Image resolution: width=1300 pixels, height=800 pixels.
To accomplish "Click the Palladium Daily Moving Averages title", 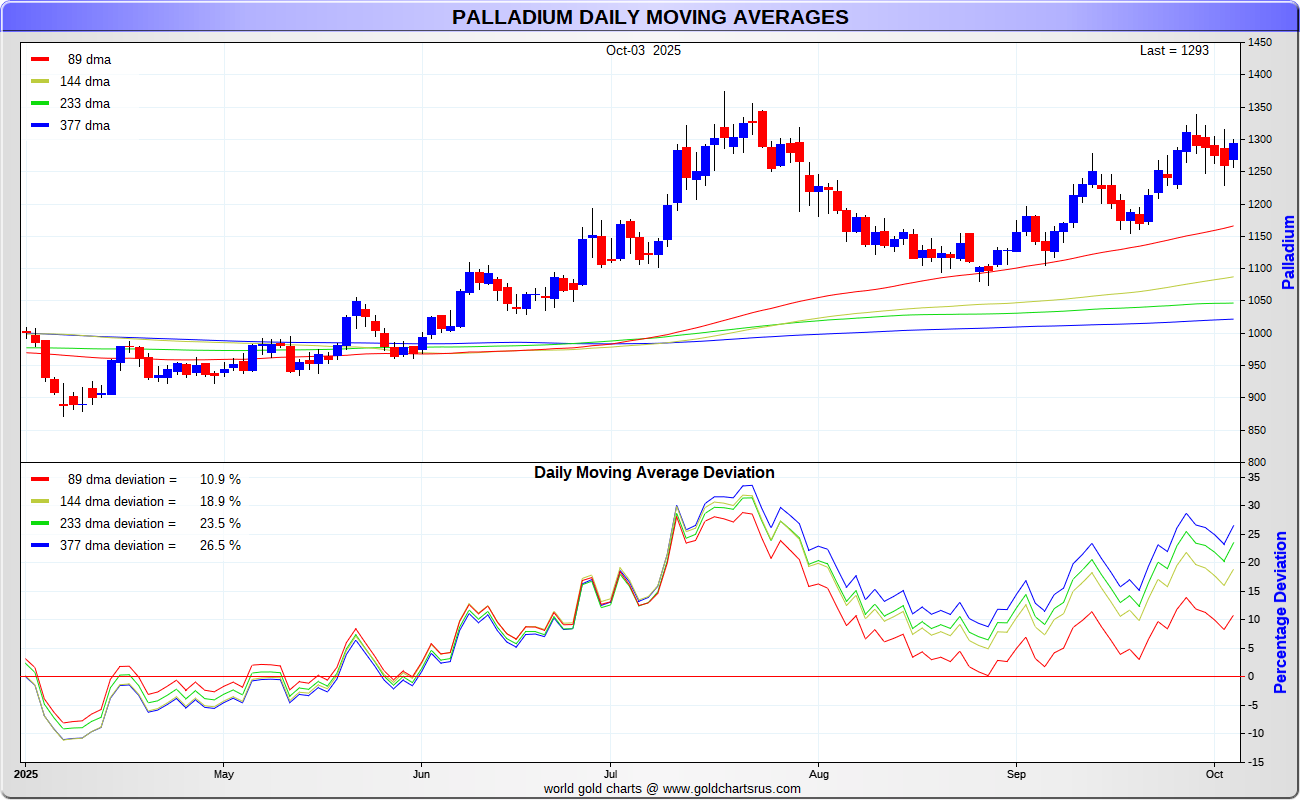I will (x=650, y=17).
